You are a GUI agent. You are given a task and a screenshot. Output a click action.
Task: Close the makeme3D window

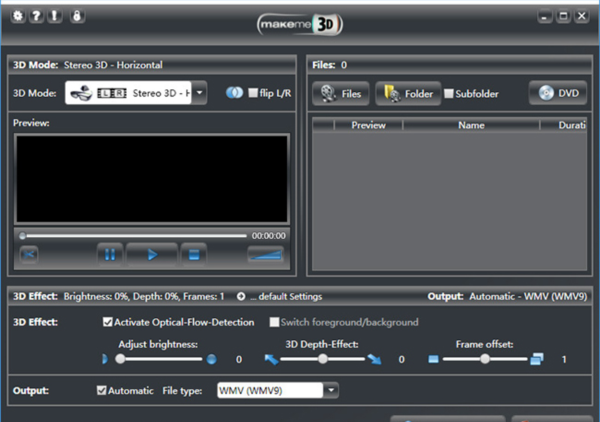tap(582, 16)
